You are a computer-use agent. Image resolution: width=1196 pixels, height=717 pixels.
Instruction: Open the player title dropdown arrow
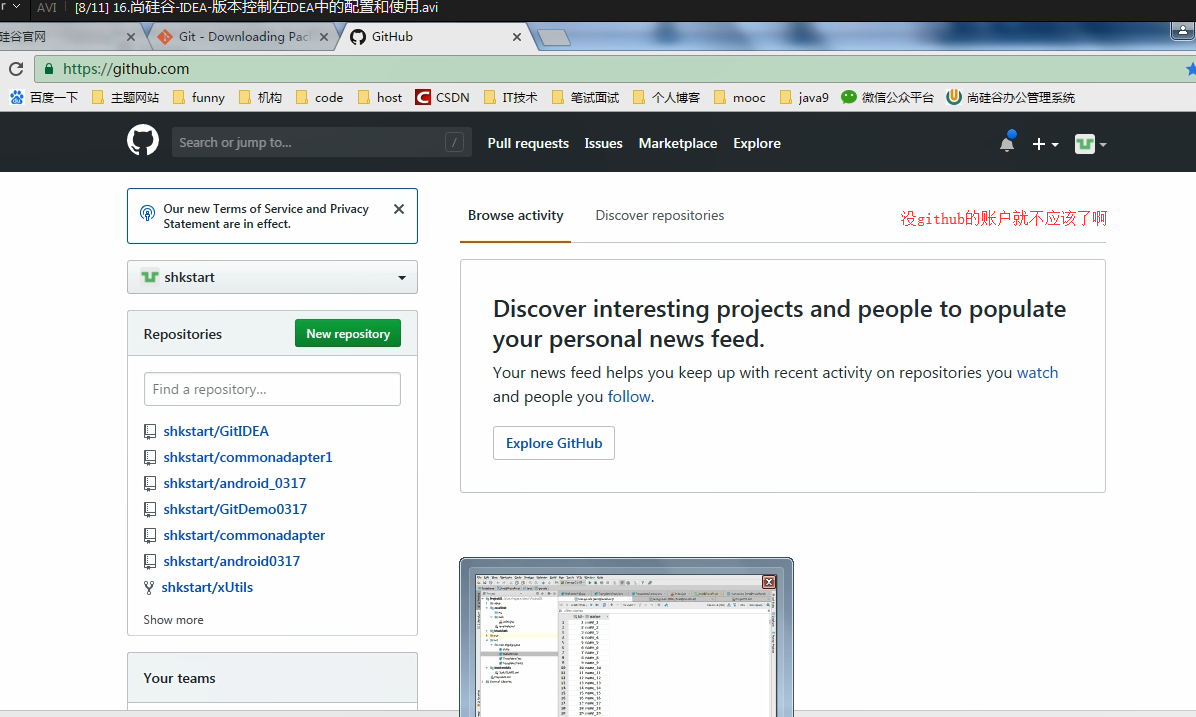coord(17,7)
